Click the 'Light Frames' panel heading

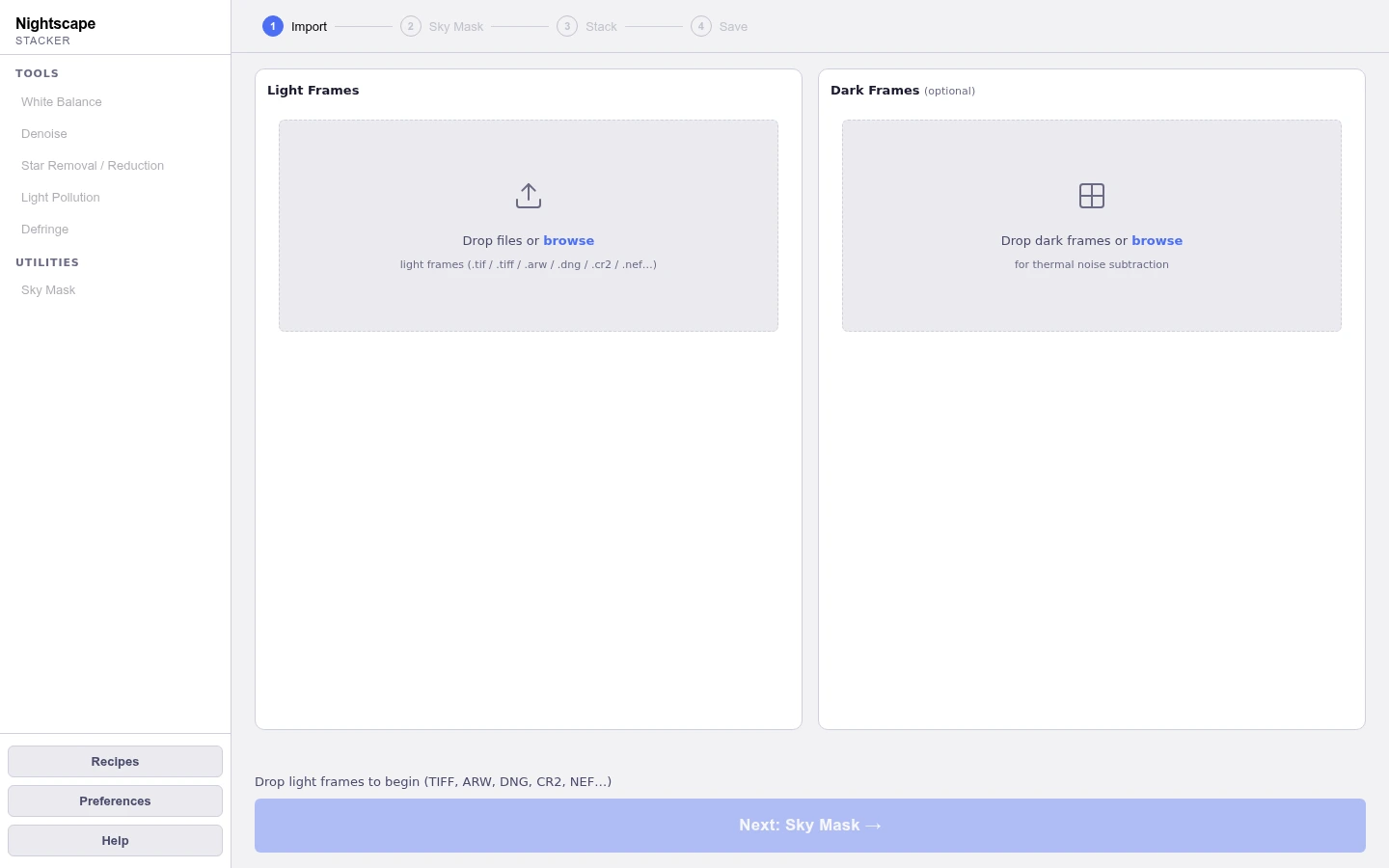point(313,91)
